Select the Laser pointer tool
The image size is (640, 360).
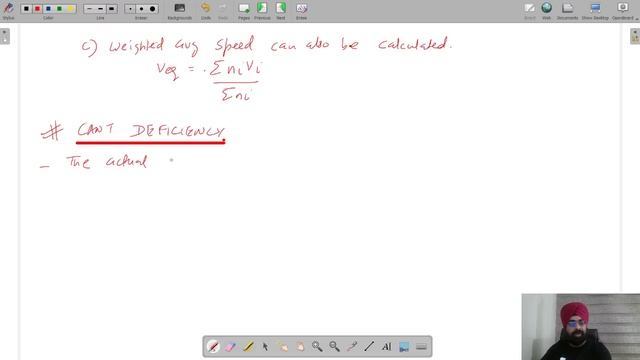coord(352,347)
